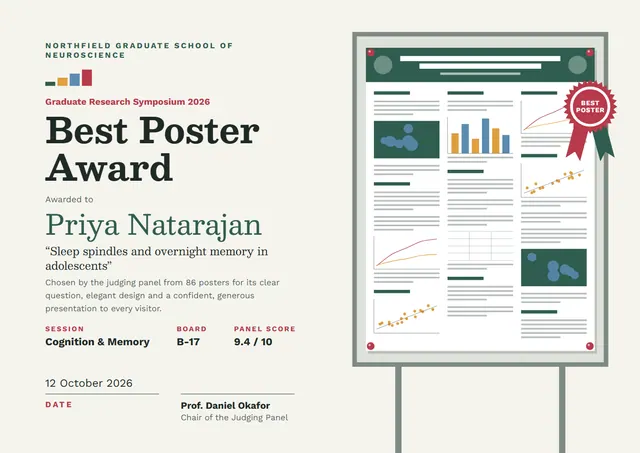The width and height of the screenshot is (640, 453).
Task: Click the "DATE" label
Action: pyautogui.click(x=59, y=404)
